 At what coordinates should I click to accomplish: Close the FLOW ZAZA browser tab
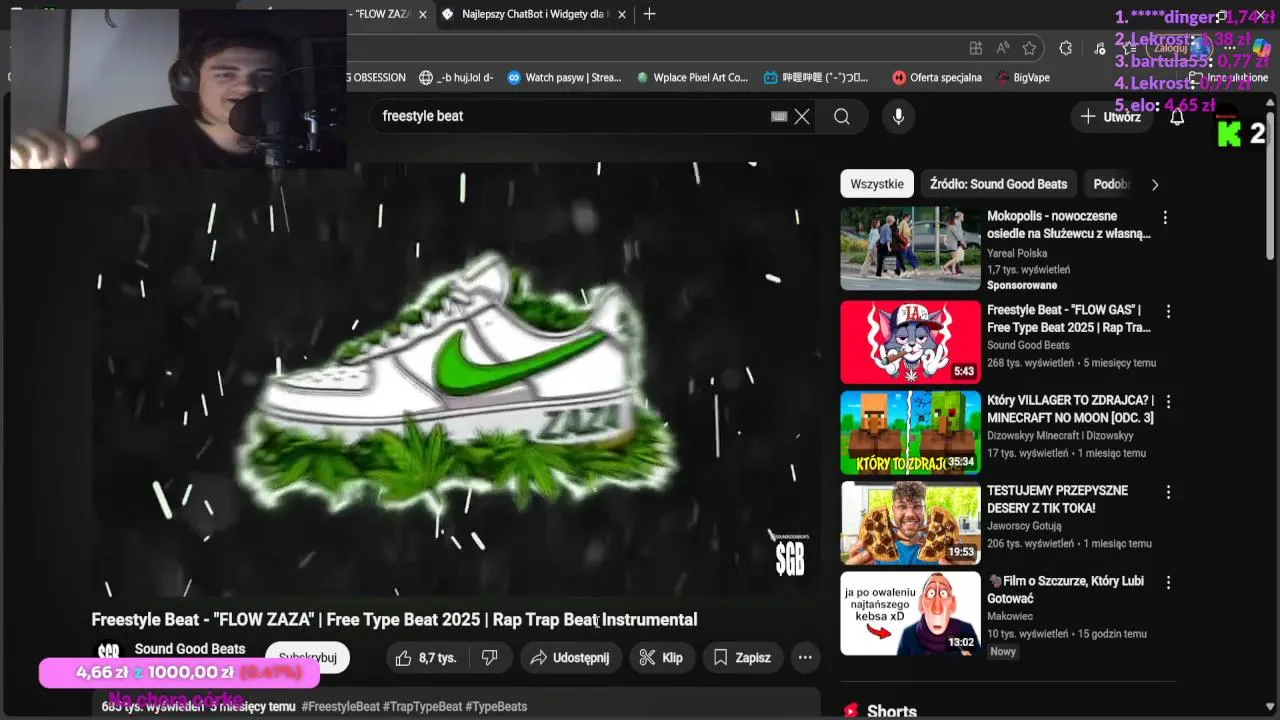coord(423,14)
